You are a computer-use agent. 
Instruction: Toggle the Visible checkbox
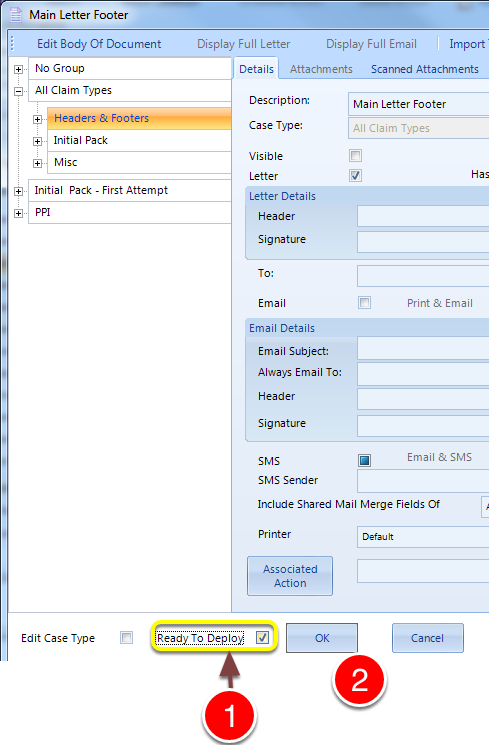tap(355, 155)
